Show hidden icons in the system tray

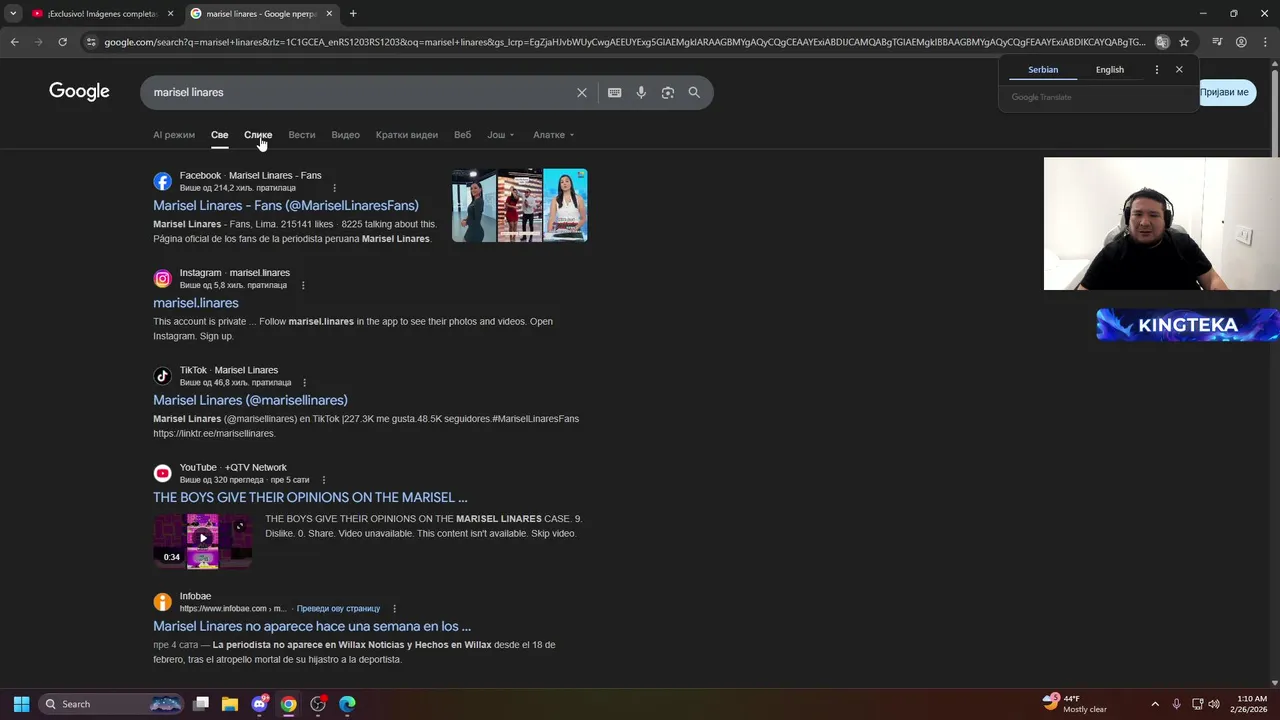pos(1155,704)
